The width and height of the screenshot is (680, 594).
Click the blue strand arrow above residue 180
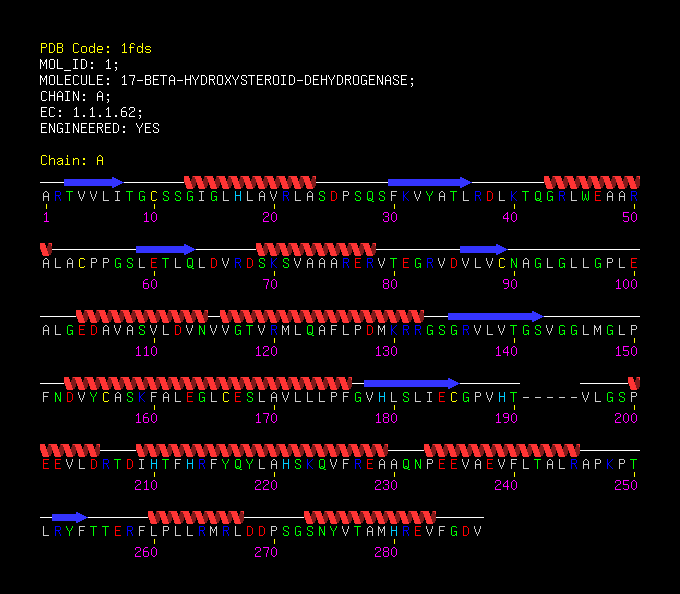(412, 383)
